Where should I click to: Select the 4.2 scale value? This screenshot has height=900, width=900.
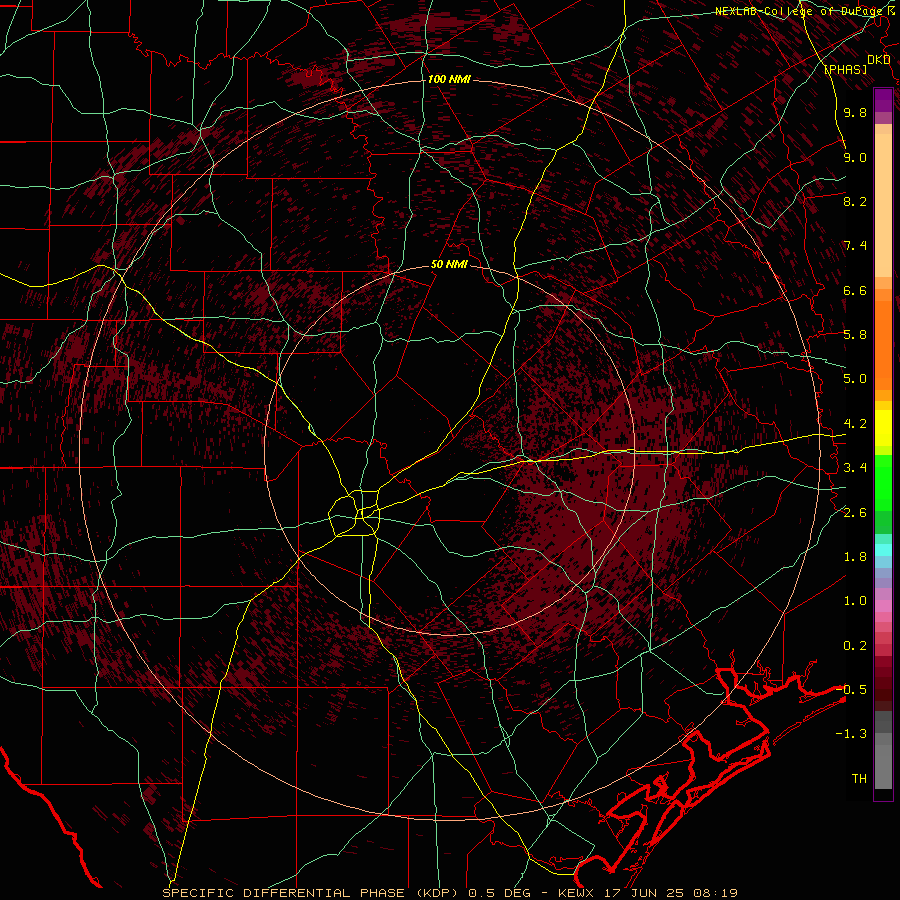[x=855, y=424]
